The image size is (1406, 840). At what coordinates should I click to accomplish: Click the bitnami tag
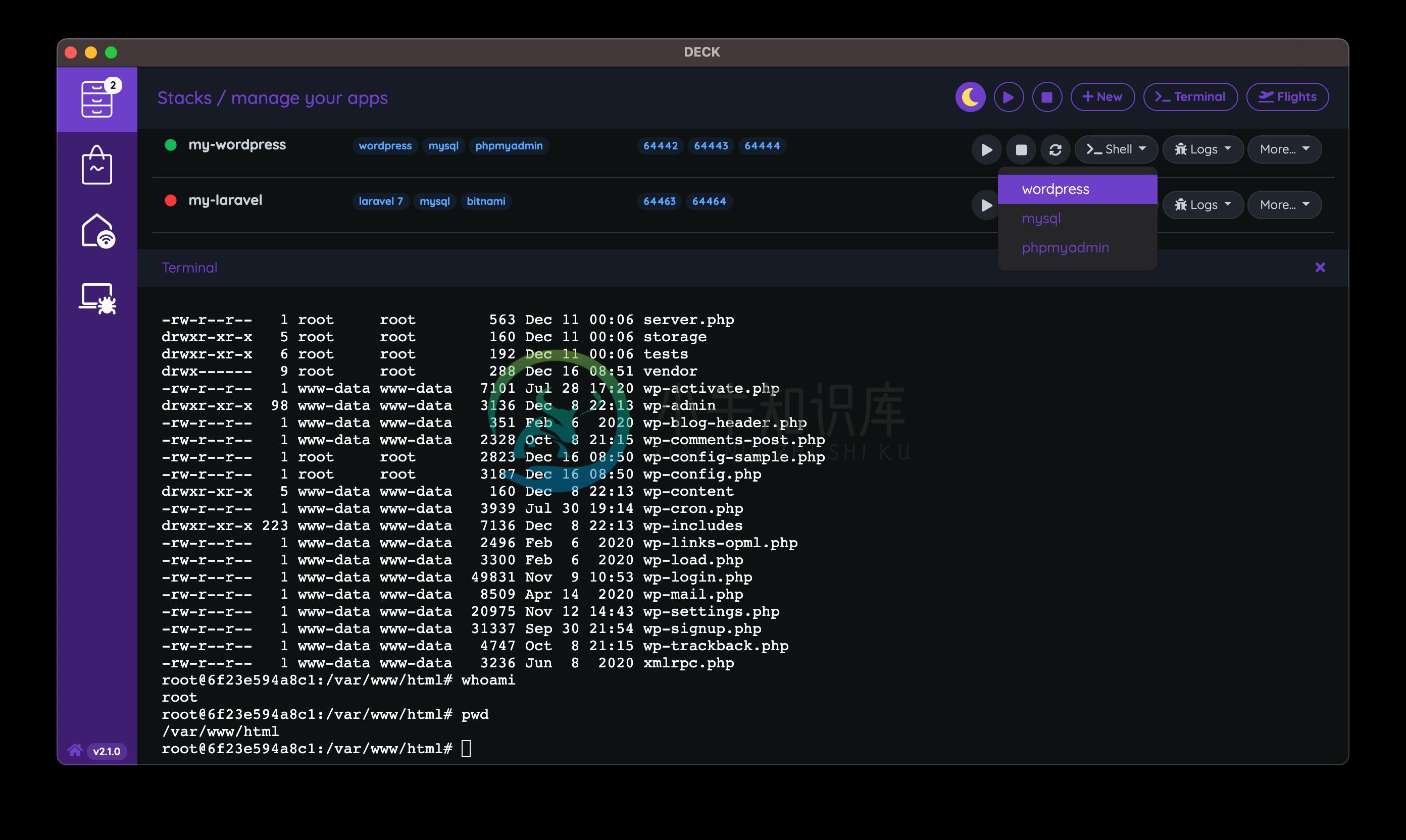click(486, 201)
